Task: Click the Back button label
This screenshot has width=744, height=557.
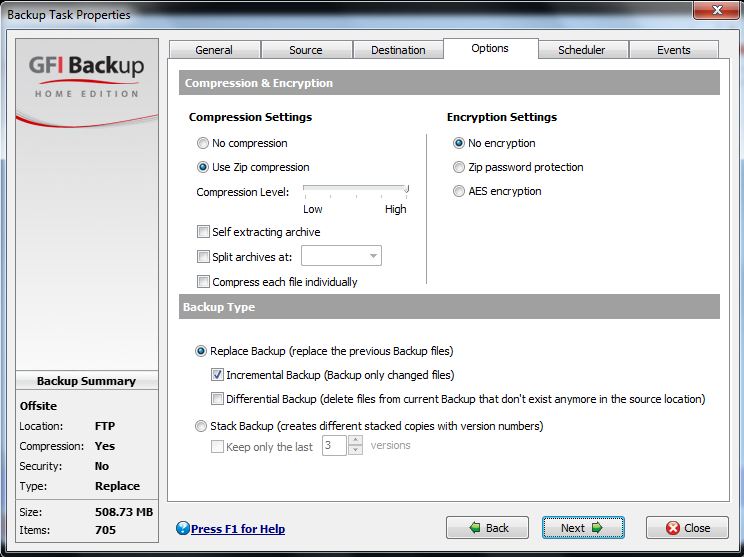Action: [497, 528]
